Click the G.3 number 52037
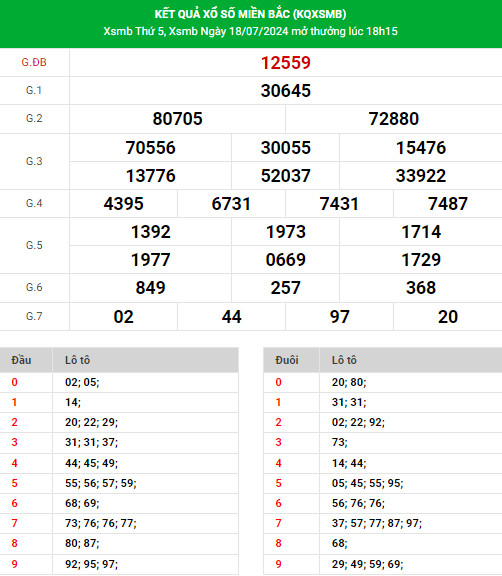The width and height of the screenshot is (502, 576). point(286,176)
